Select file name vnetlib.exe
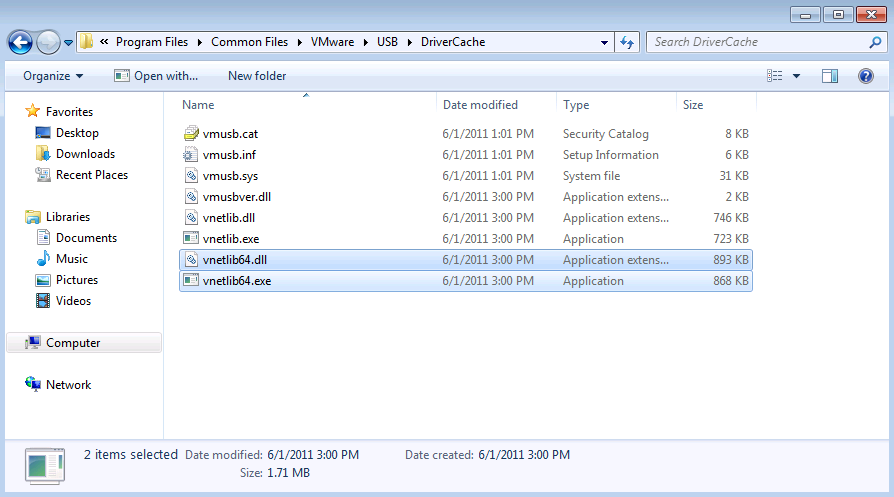The height and width of the screenshot is (497, 894). (x=231, y=239)
